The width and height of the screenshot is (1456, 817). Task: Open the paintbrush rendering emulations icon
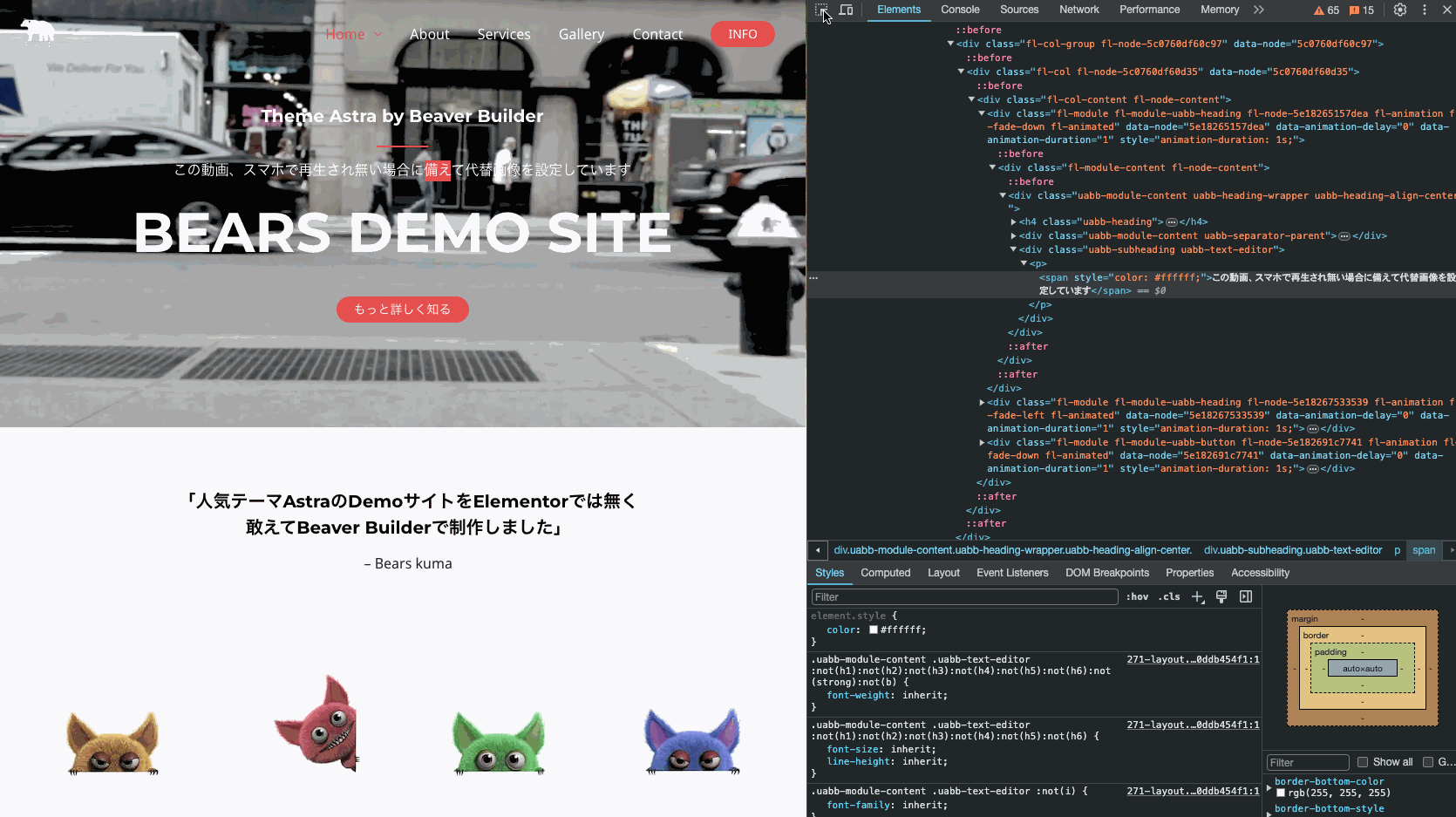[x=1221, y=596]
